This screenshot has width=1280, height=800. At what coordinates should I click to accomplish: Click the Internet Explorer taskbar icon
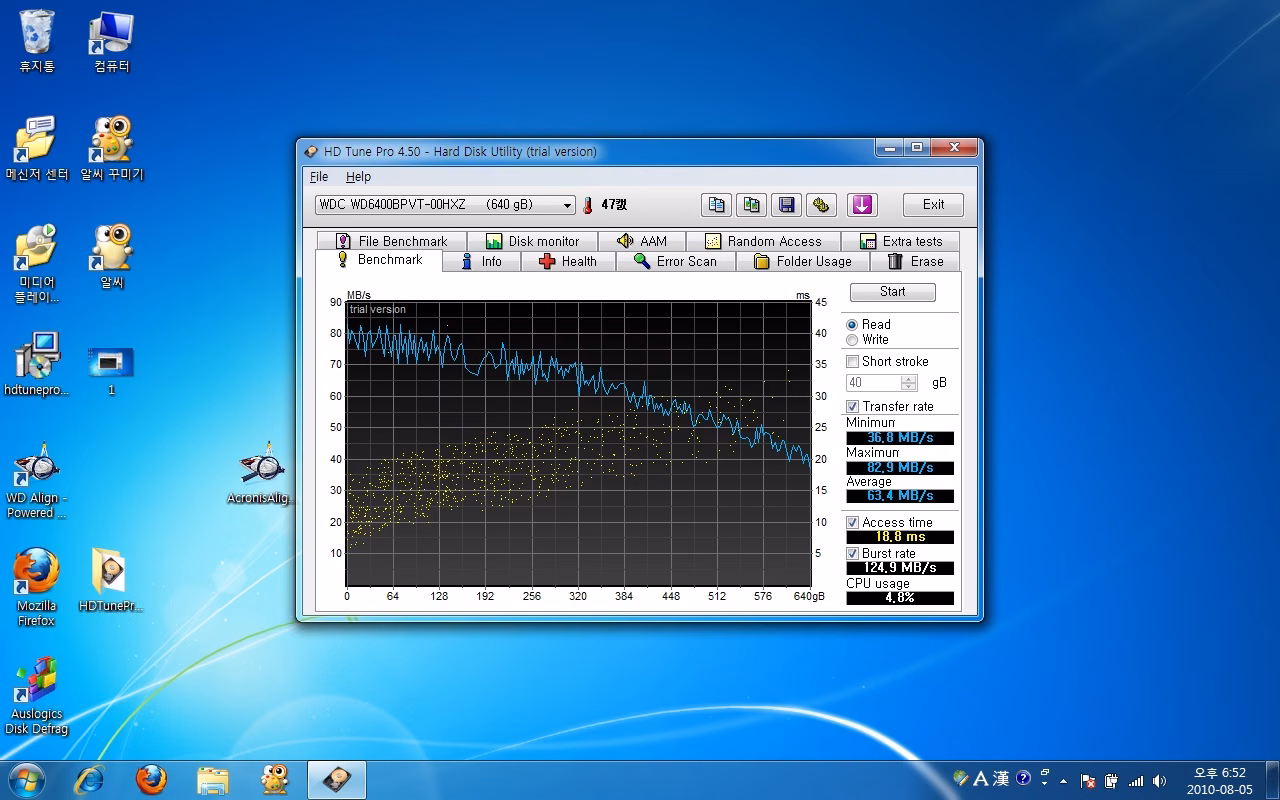[89, 779]
